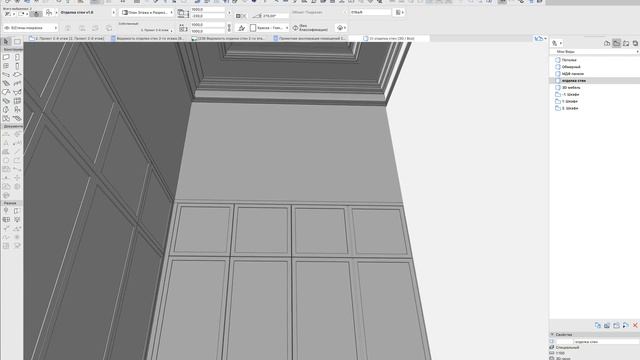
Task: Click the top dimension field showing 1000.0
Action: (208, 9)
